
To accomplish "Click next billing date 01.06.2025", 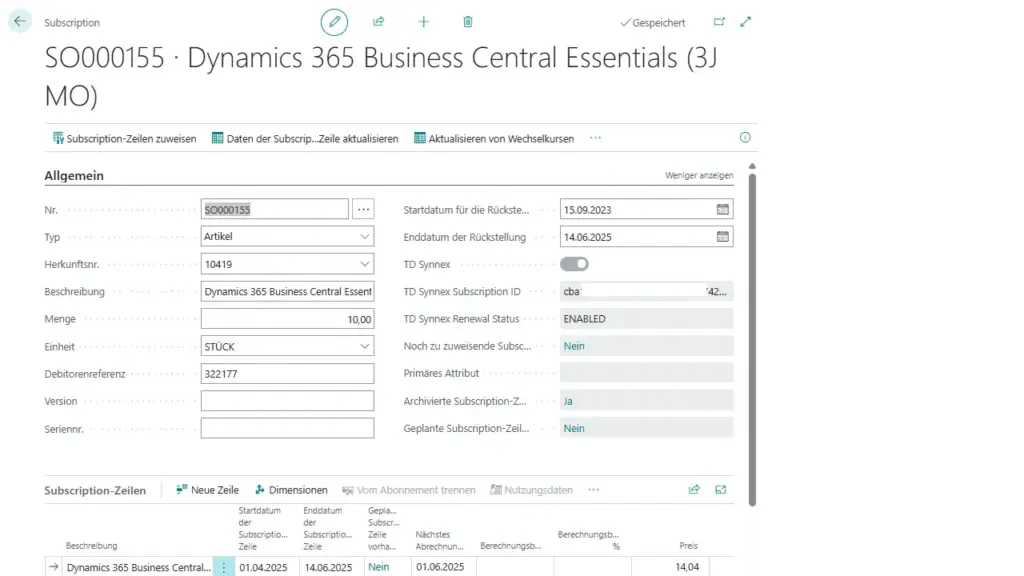I will point(440,567).
